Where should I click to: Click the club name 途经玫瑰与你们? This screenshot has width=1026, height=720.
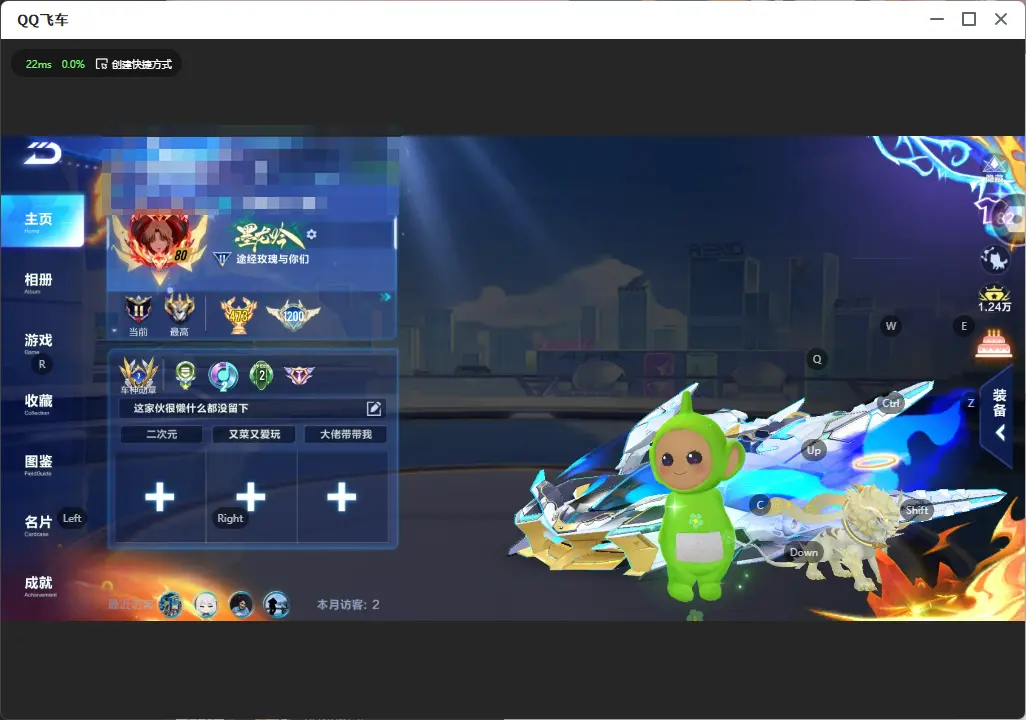[x=272, y=259]
